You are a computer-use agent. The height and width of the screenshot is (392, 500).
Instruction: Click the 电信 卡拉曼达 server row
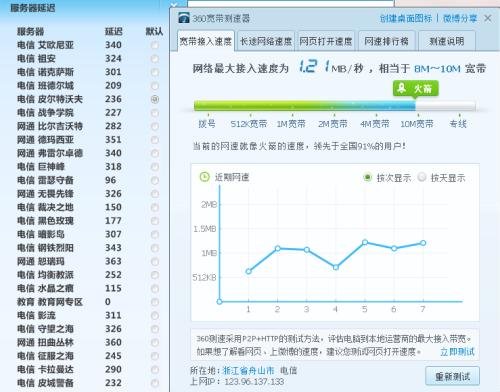(x=88, y=369)
